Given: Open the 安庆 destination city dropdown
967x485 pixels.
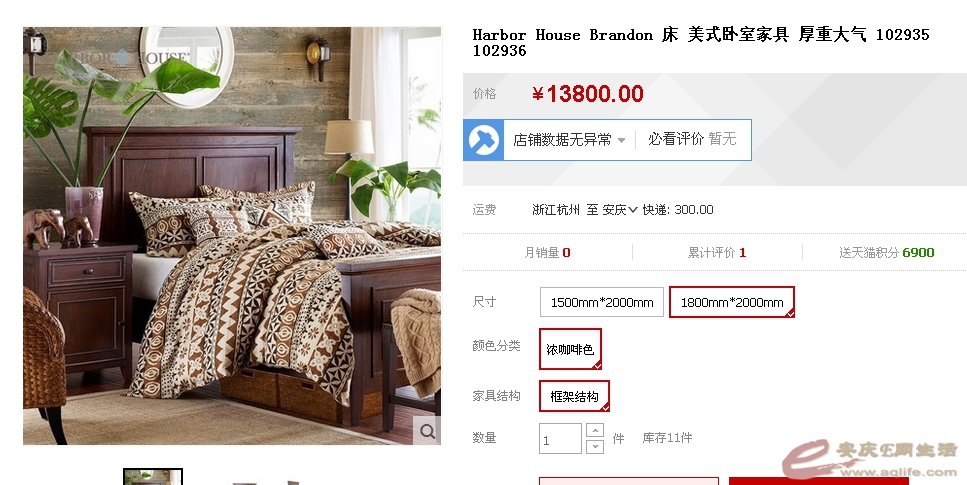Looking at the screenshot, I should click(x=620, y=210).
